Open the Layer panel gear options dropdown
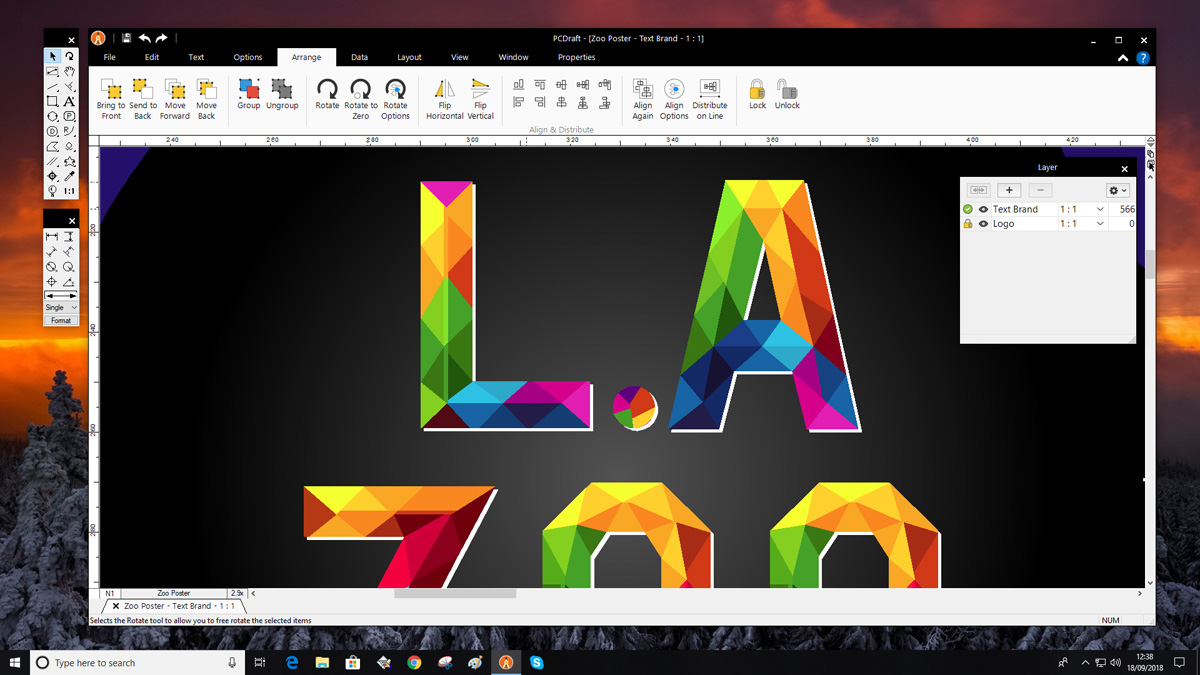The image size is (1200, 675). (1117, 190)
